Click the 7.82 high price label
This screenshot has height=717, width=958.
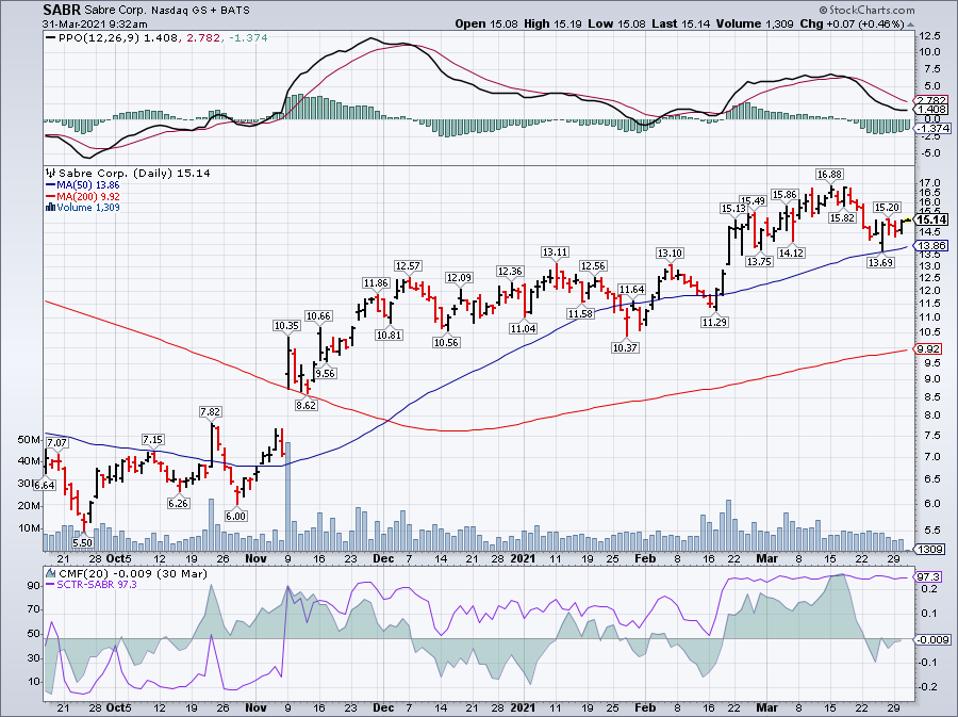click(x=210, y=412)
